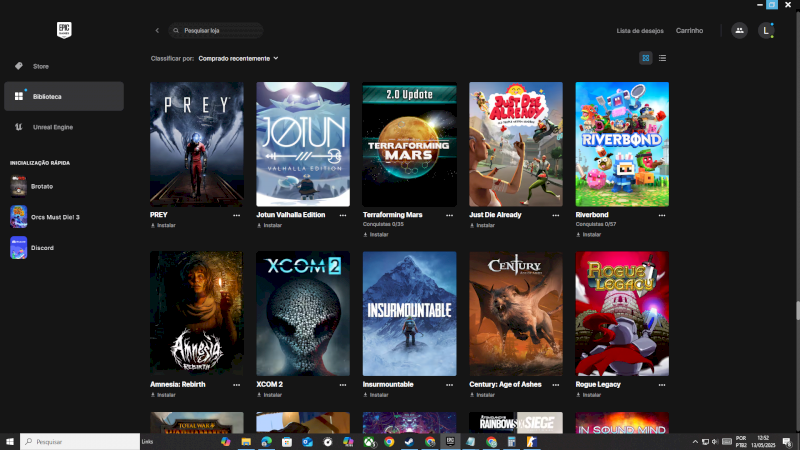Expand the Comprado recentemente sort dropdown
Viewport: 800px width, 450px height.
(238, 58)
